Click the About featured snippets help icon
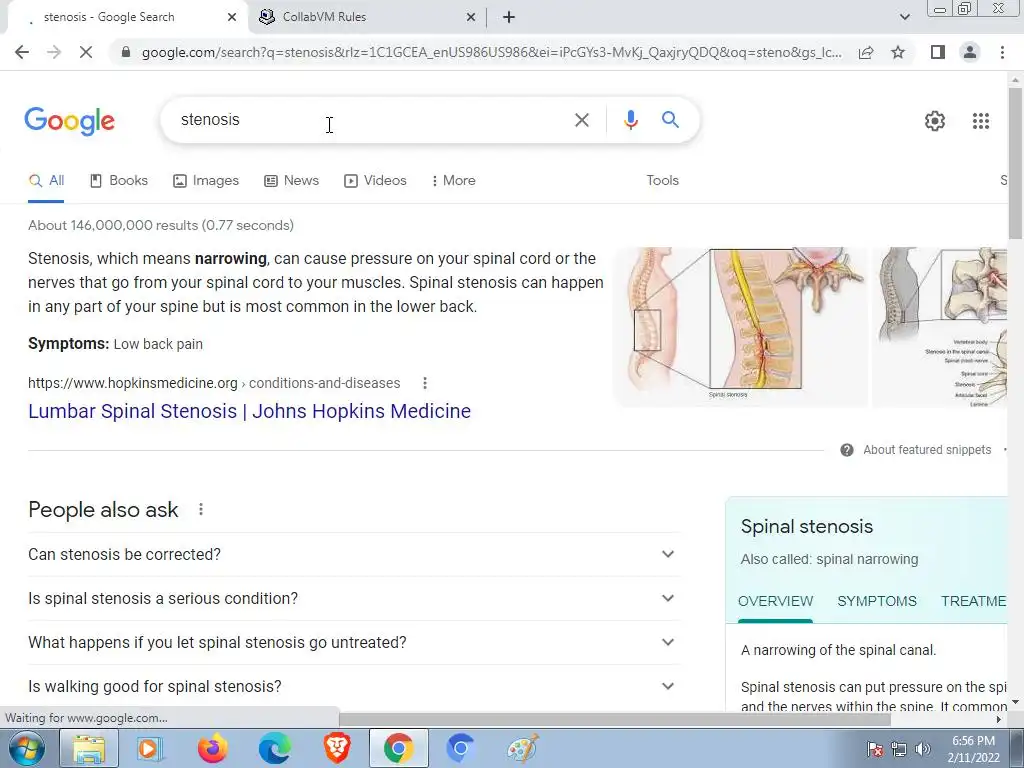This screenshot has width=1024, height=768. (x=847, y=450)
